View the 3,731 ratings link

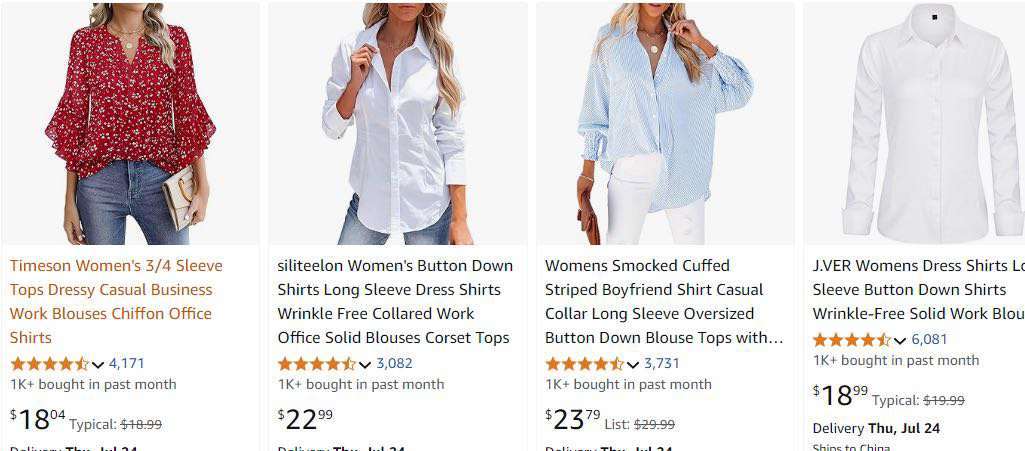[662, 363]
